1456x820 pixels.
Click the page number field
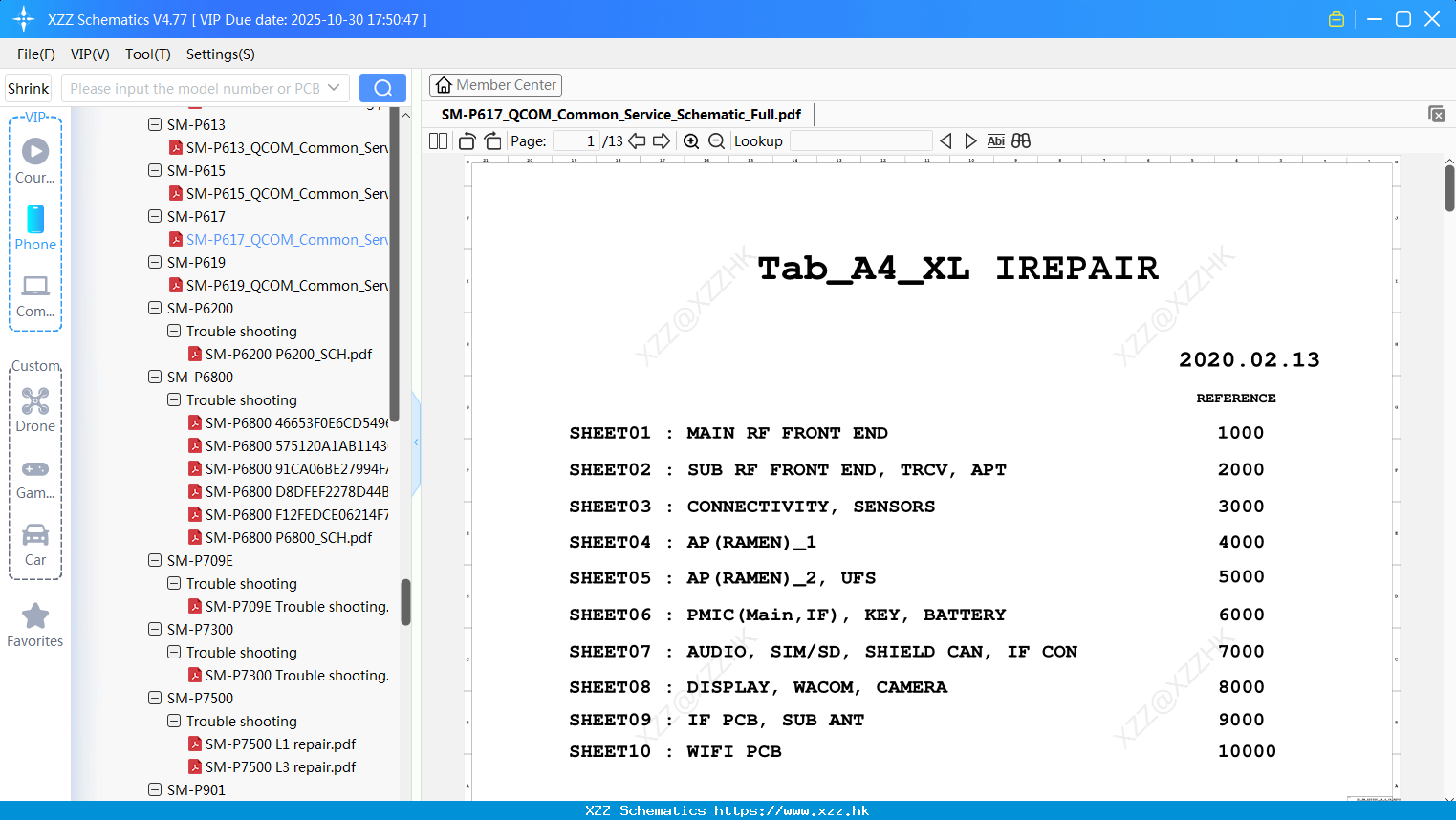click(576, 141)
